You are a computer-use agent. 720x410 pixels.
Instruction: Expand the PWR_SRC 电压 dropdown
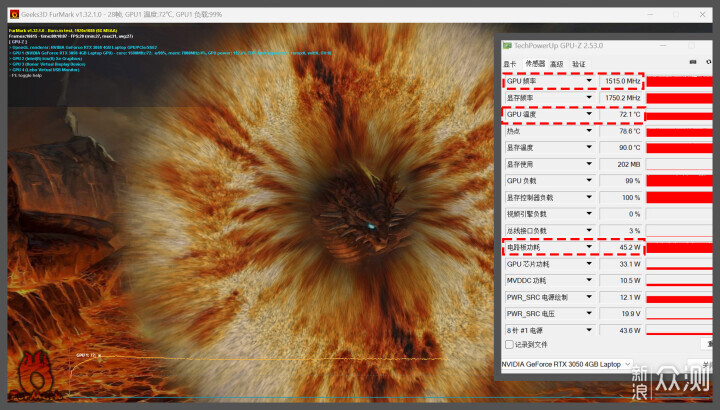point(589,314)
